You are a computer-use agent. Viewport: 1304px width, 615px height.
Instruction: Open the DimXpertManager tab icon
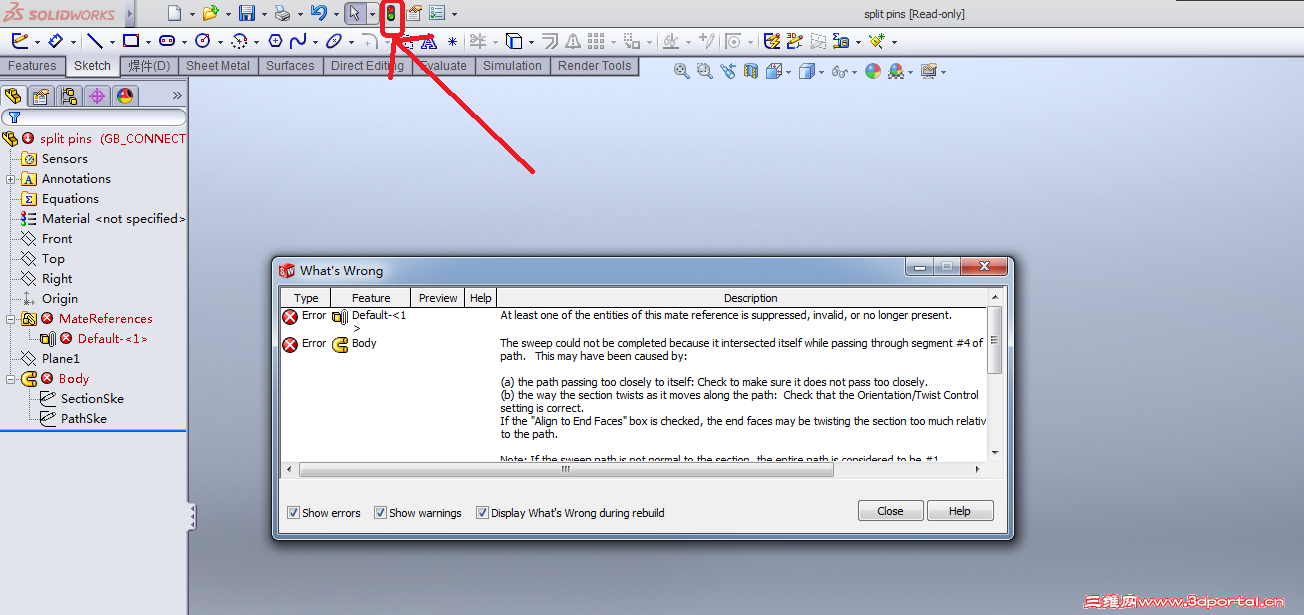click(97, 96)
